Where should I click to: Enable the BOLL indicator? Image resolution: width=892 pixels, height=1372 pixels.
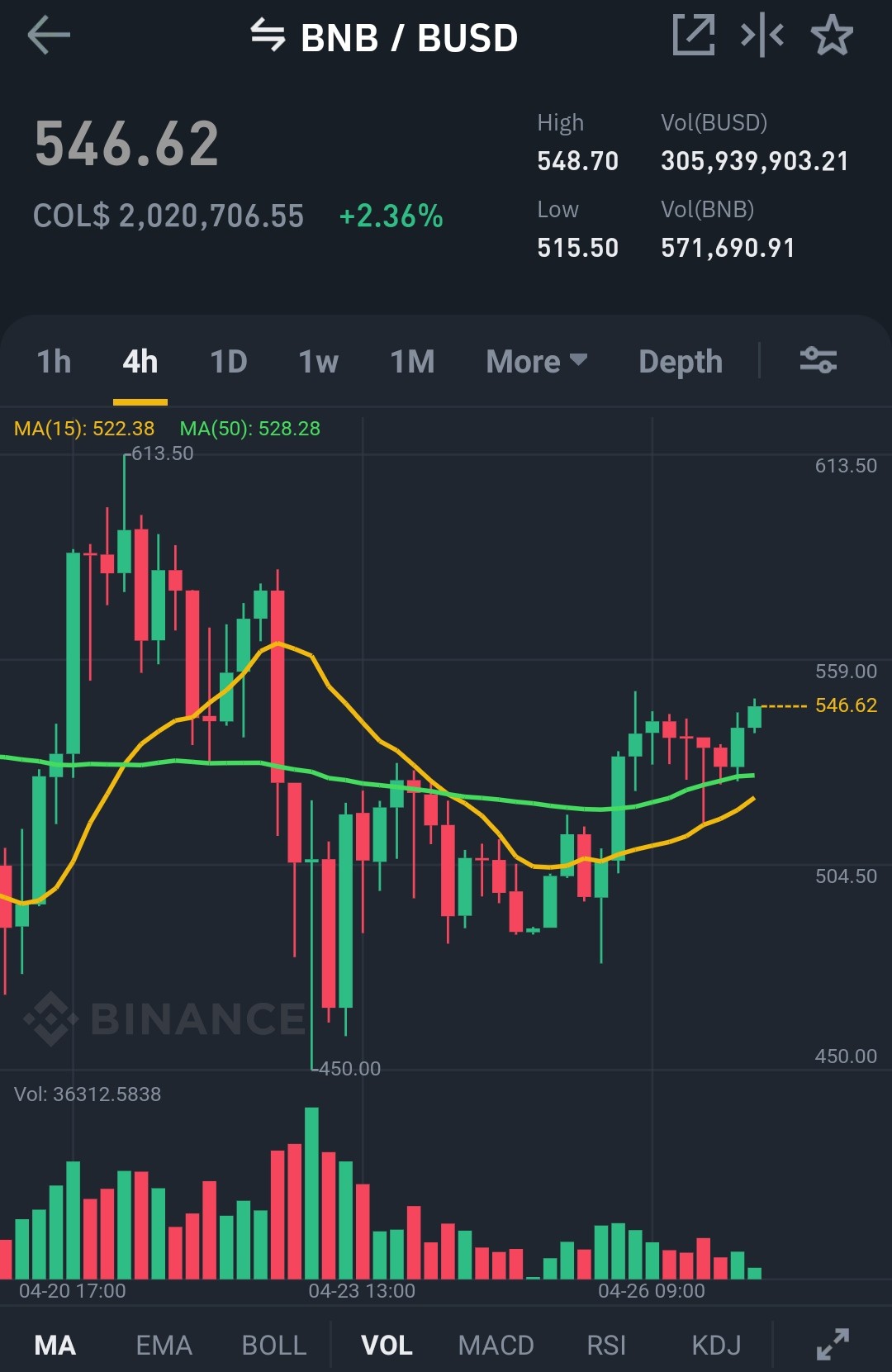pos(274,1345)
